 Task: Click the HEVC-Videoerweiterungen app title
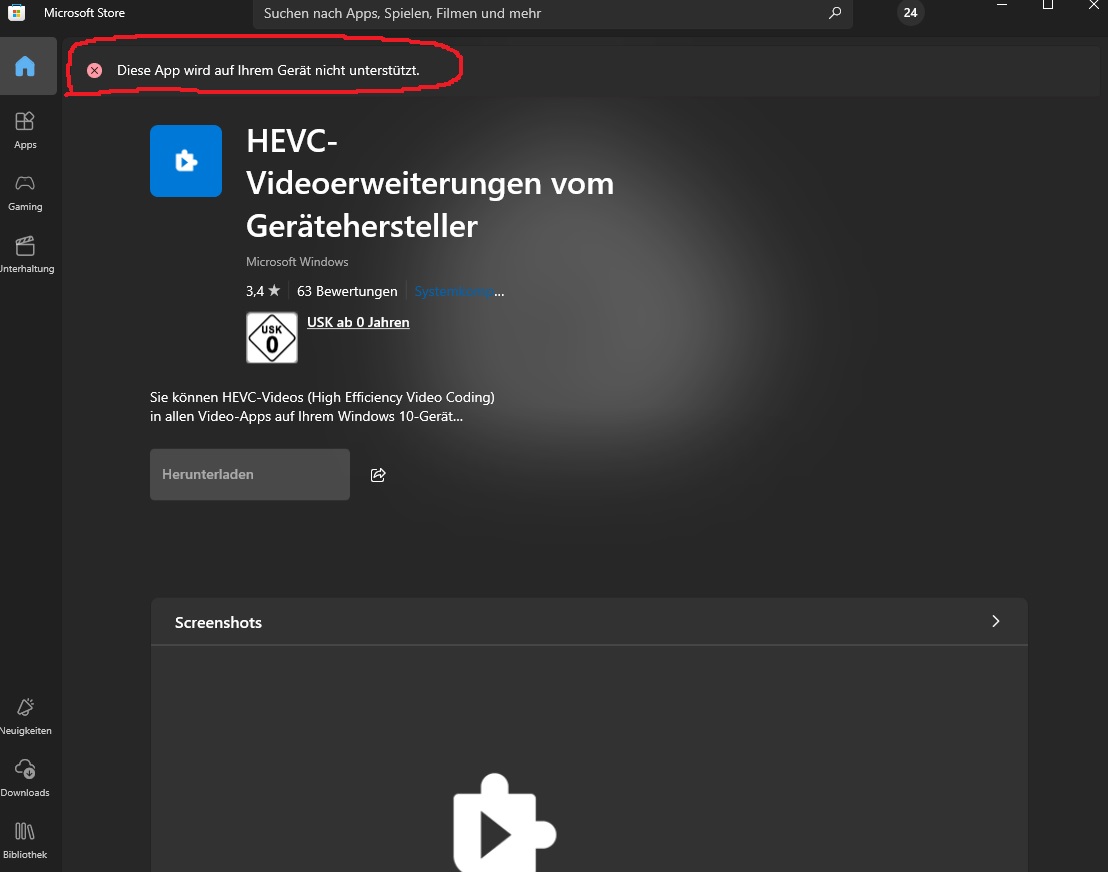click(430, 184)
